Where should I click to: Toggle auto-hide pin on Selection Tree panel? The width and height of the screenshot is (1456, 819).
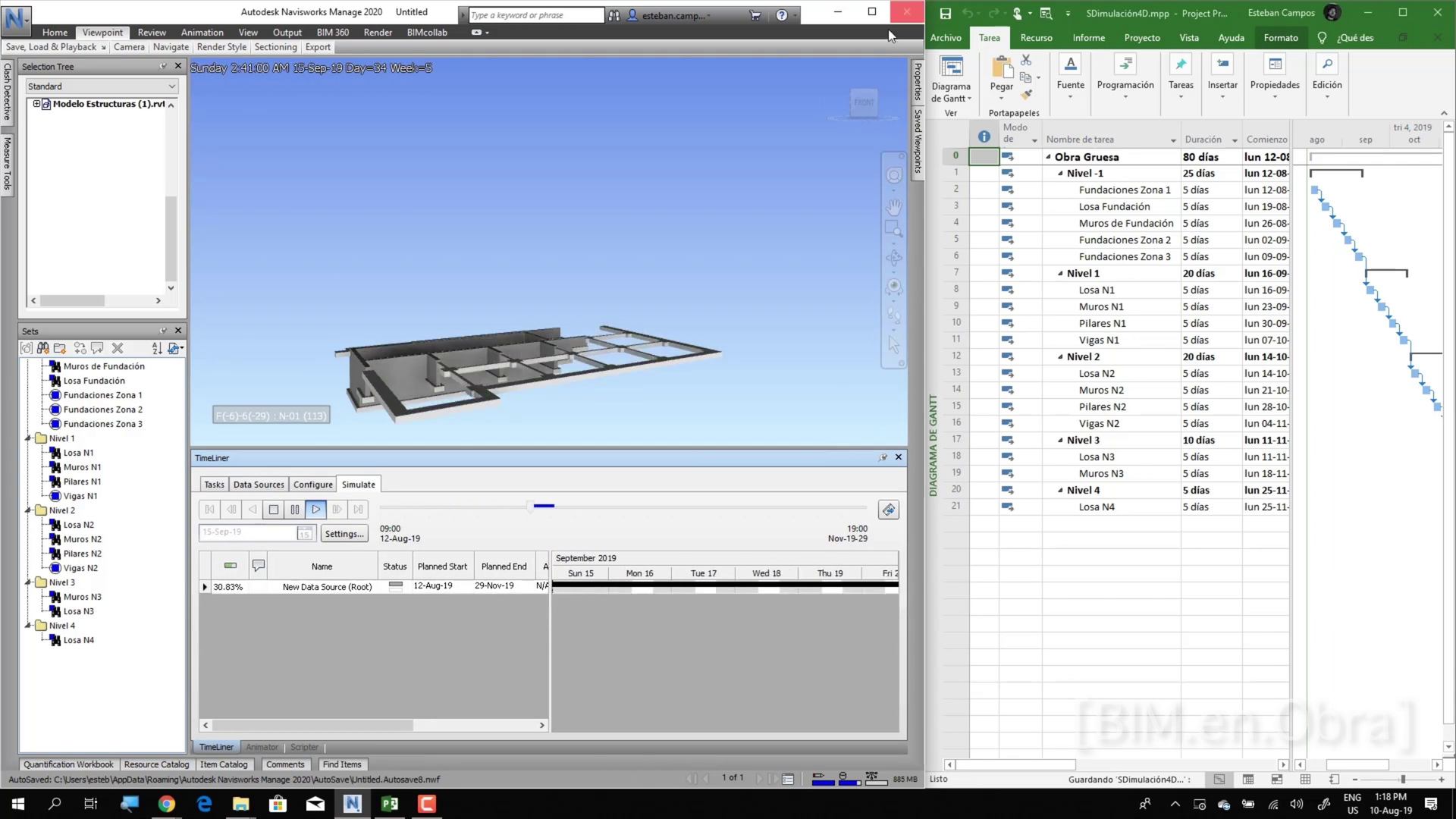tap(163, 66)
